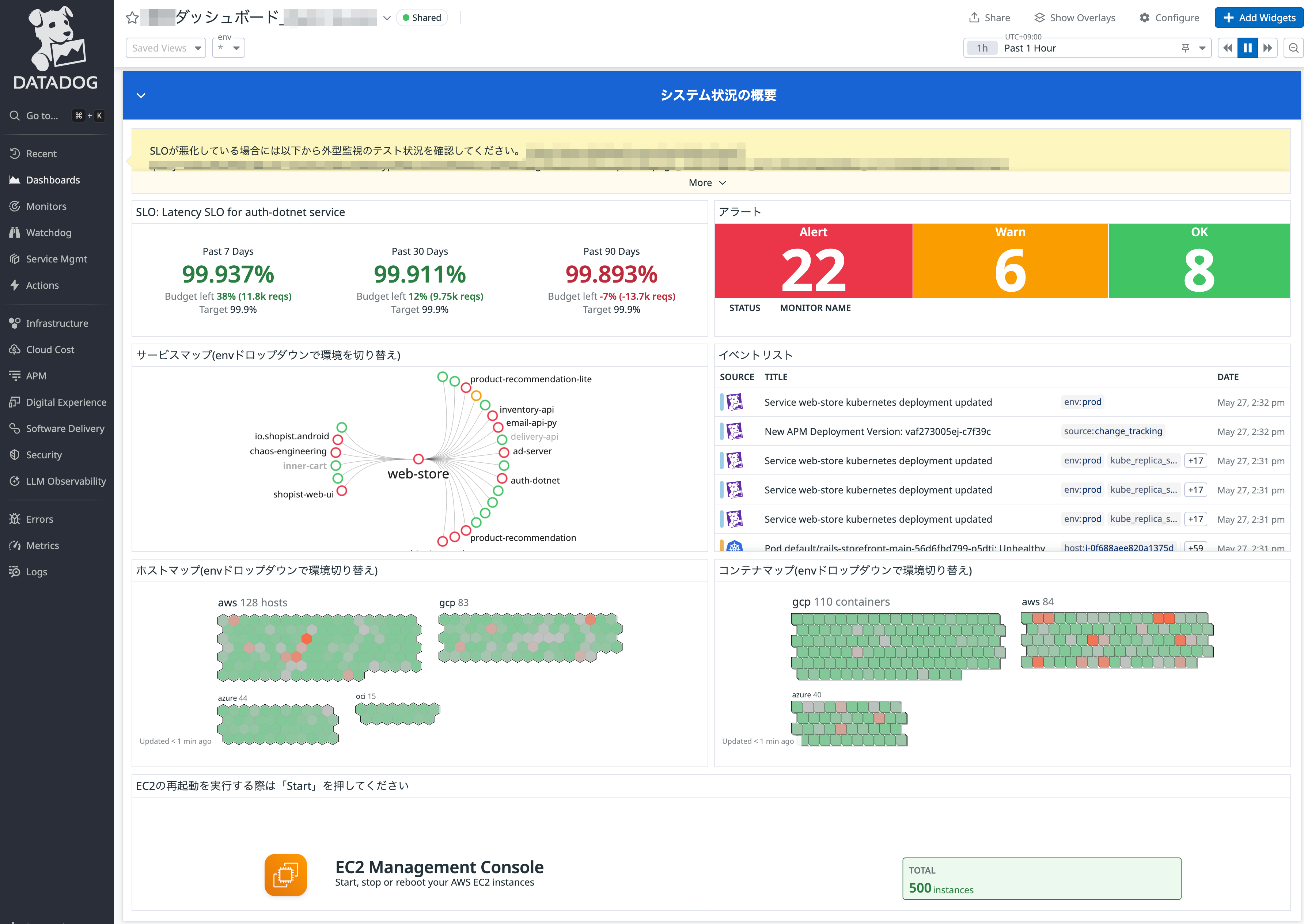This screenshot has width=1304, height=924.
Task: Click the zoom out magnifier icon
Action: click(1294, 48)
